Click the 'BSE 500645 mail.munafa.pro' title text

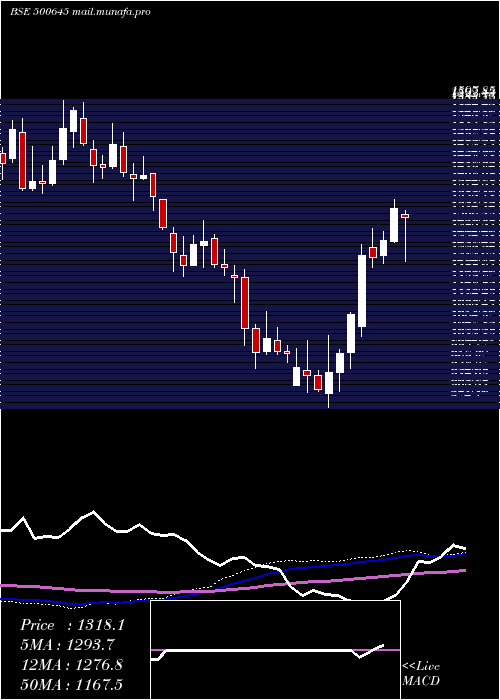pyautogui.click(x=80, y=12)
